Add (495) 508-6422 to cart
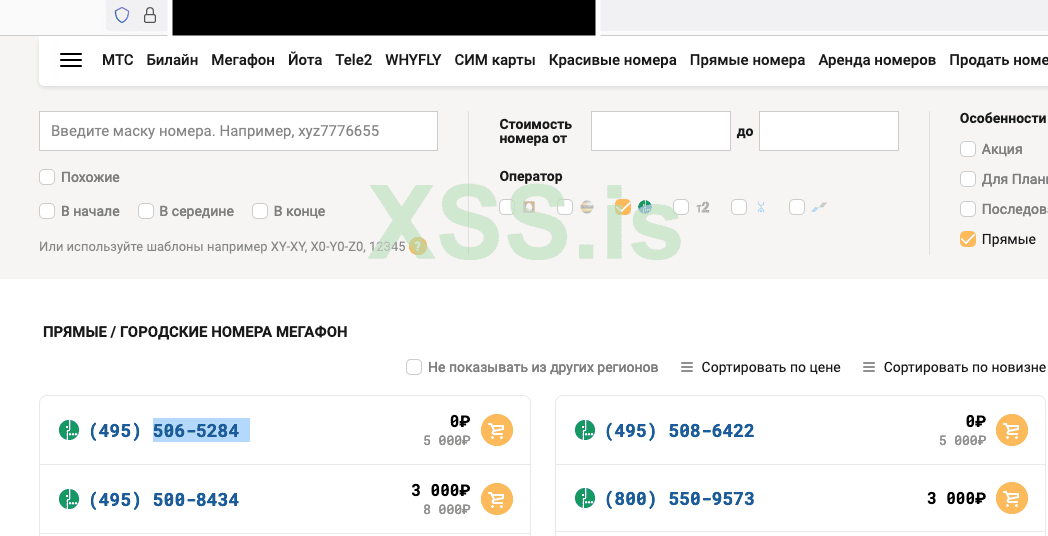Image resolution: width=1048 pixels, height=536 pixels. pos(1012,430)
